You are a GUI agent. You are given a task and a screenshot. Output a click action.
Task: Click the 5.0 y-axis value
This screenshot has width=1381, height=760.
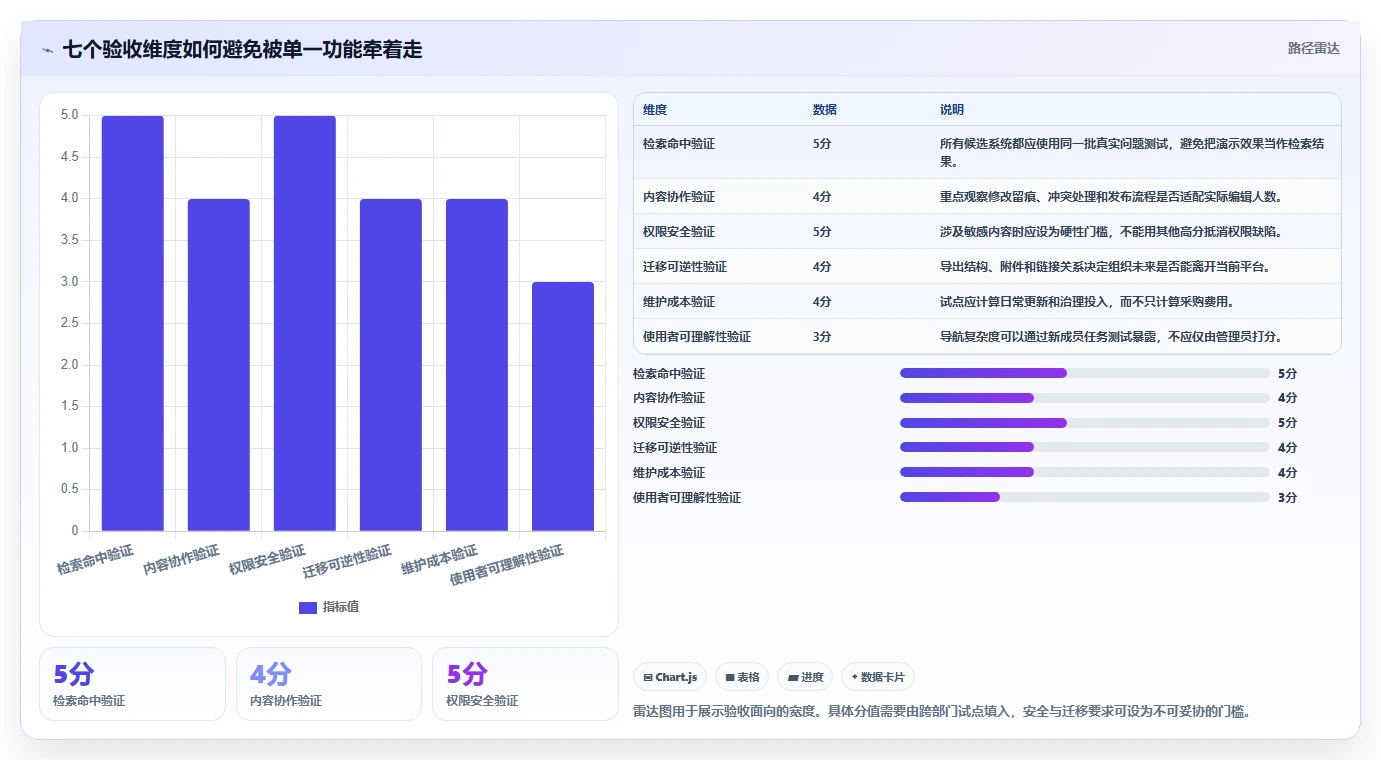pos(69,115)
